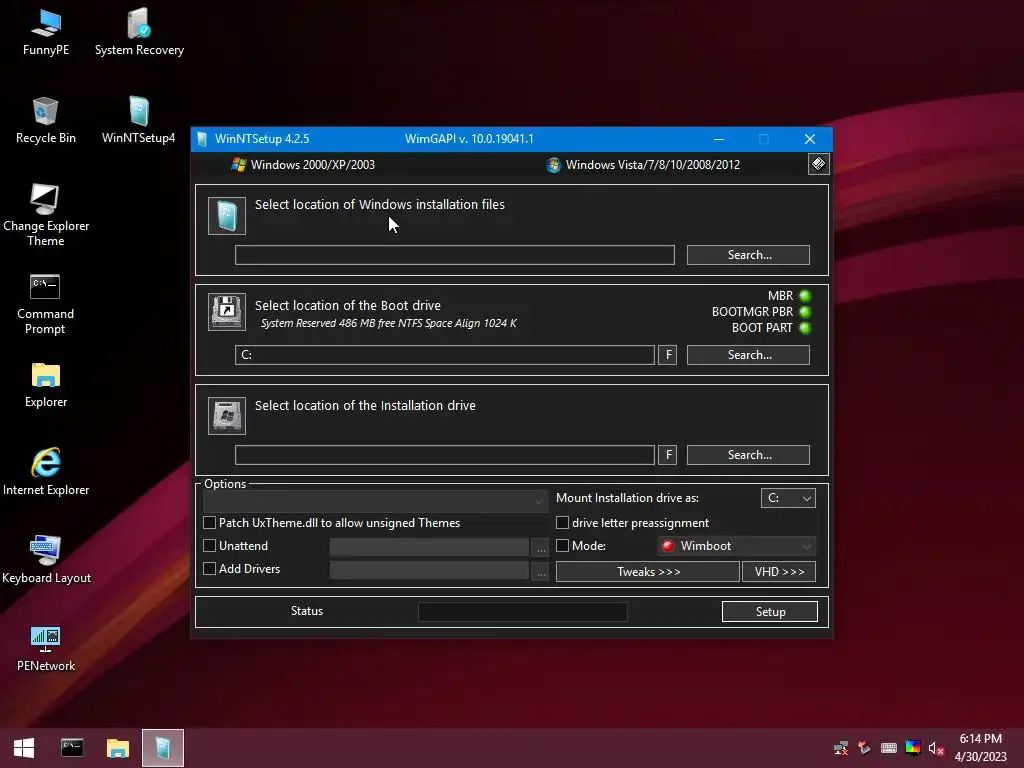1024x768 pixels.
Task: Open the Wimboot mode dropdown
Action: (x=737, y=546)
